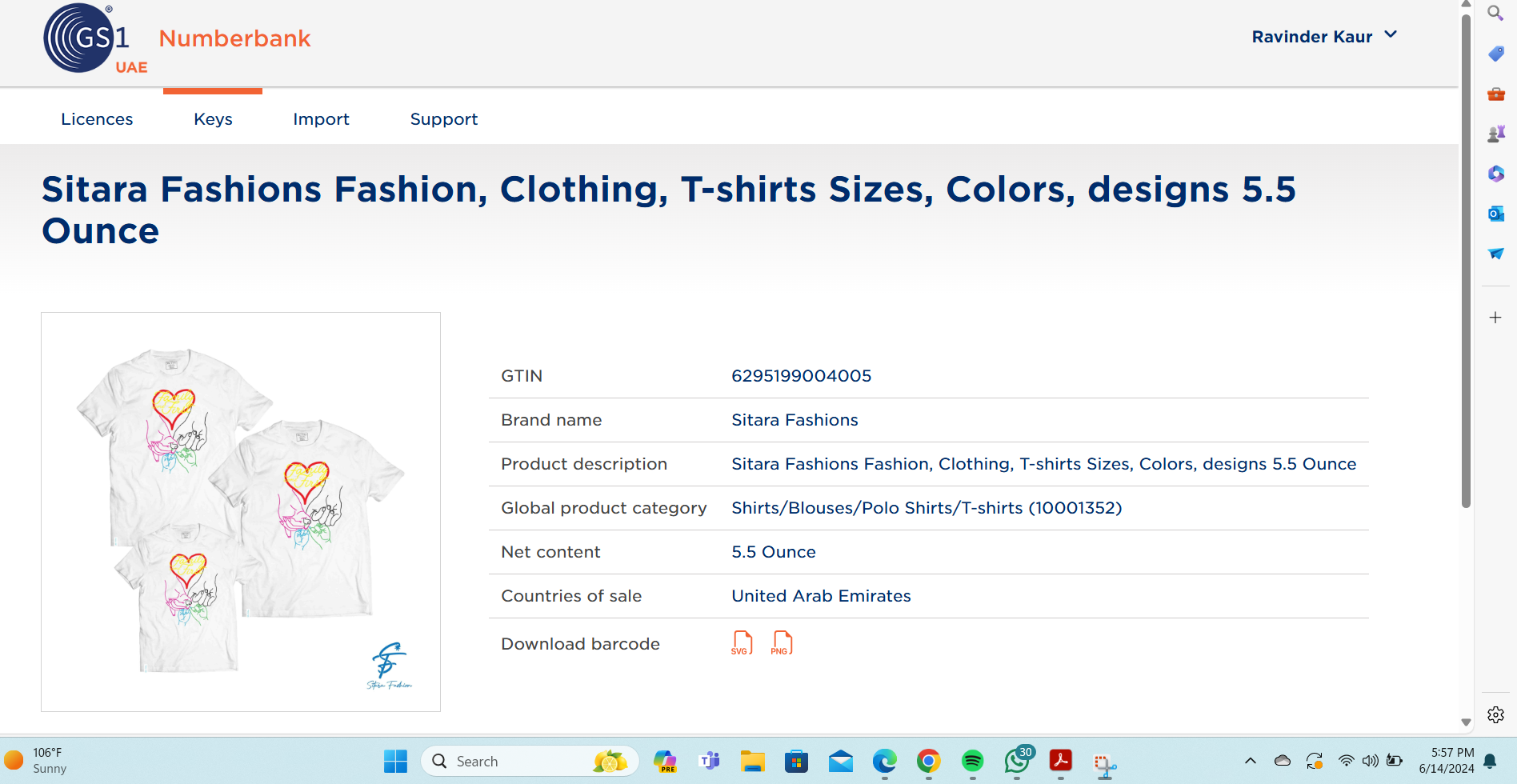Open Edge sidebar Search tool
The height and width of the screenshot is (784, 1517).
[x=1495, y=13]
